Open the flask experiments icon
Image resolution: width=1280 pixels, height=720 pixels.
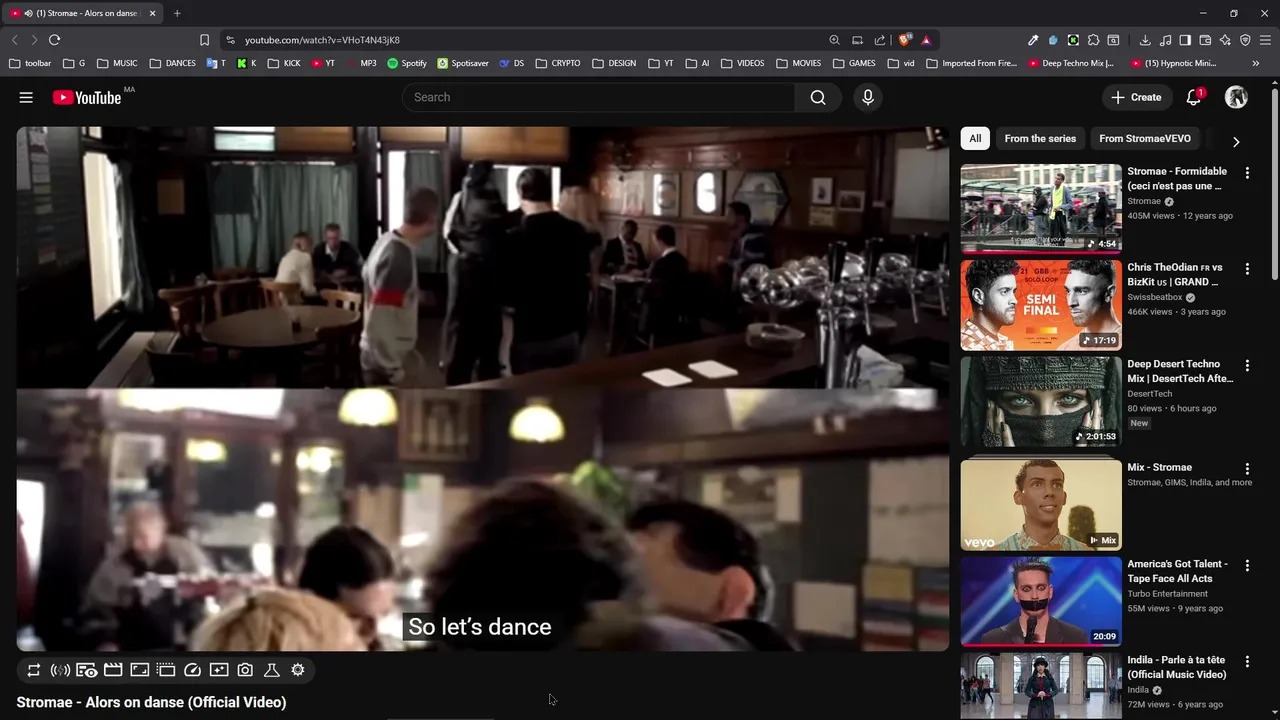pyautogui.click(x=271, y=670)
